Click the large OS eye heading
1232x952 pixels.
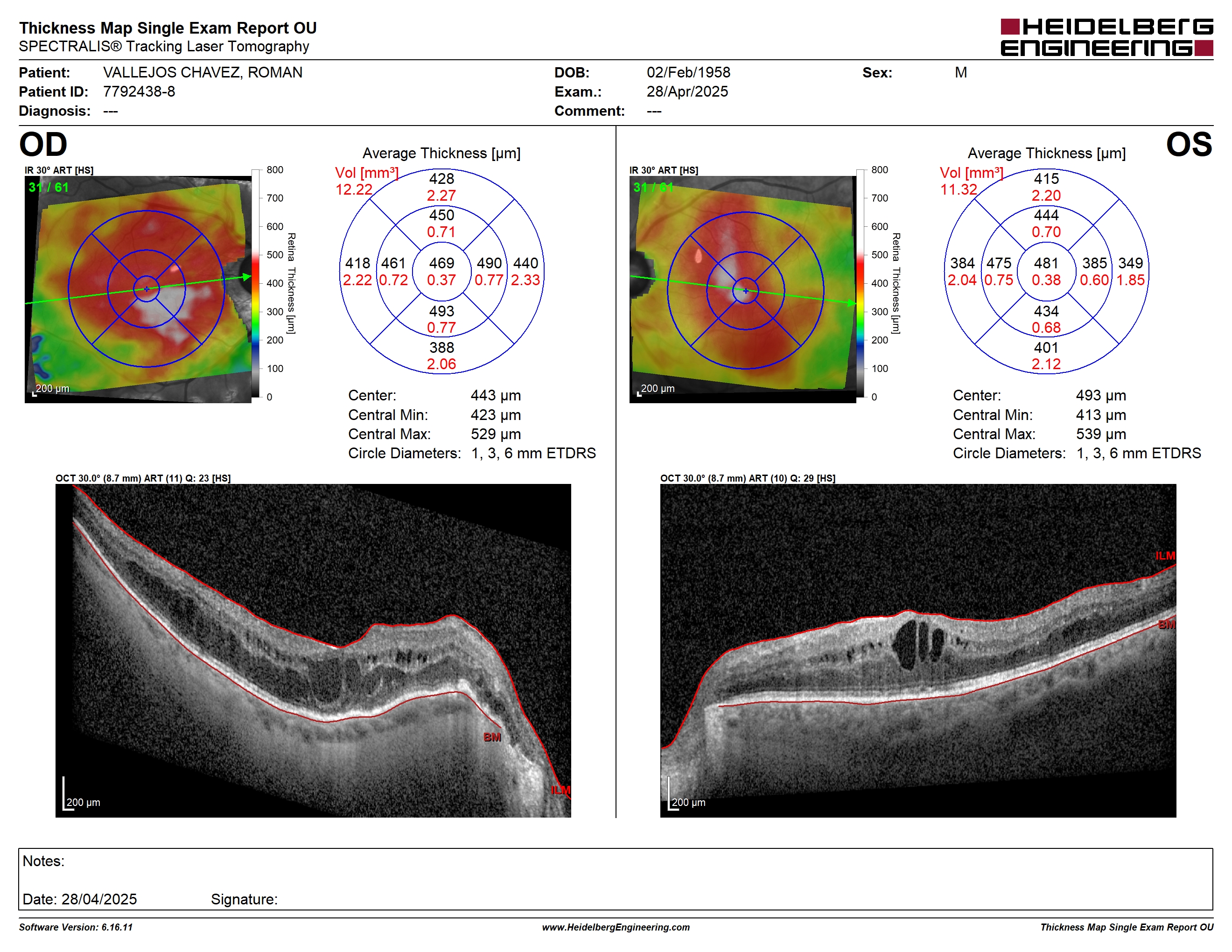pyautogui.click(x=1189, y=144)
